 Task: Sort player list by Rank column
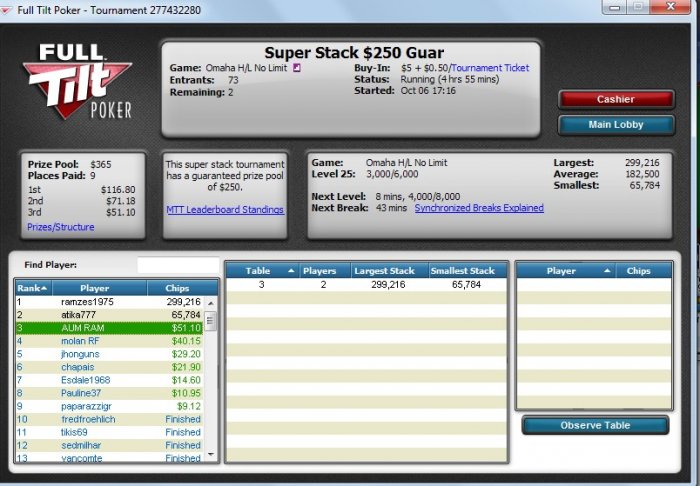click(x=33, y=288)
